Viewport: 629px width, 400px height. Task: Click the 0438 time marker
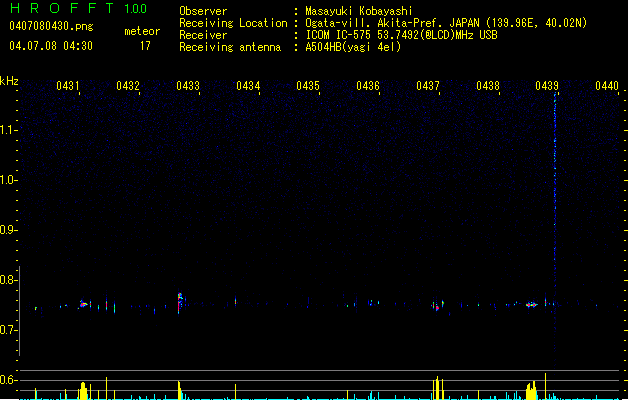tap(488, 86)
